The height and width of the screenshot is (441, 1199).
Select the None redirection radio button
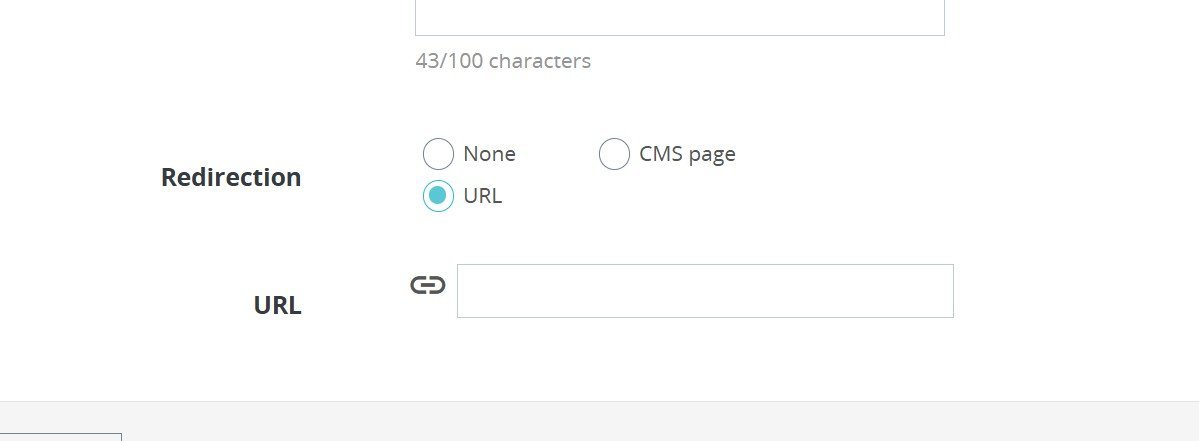[438, 154]
